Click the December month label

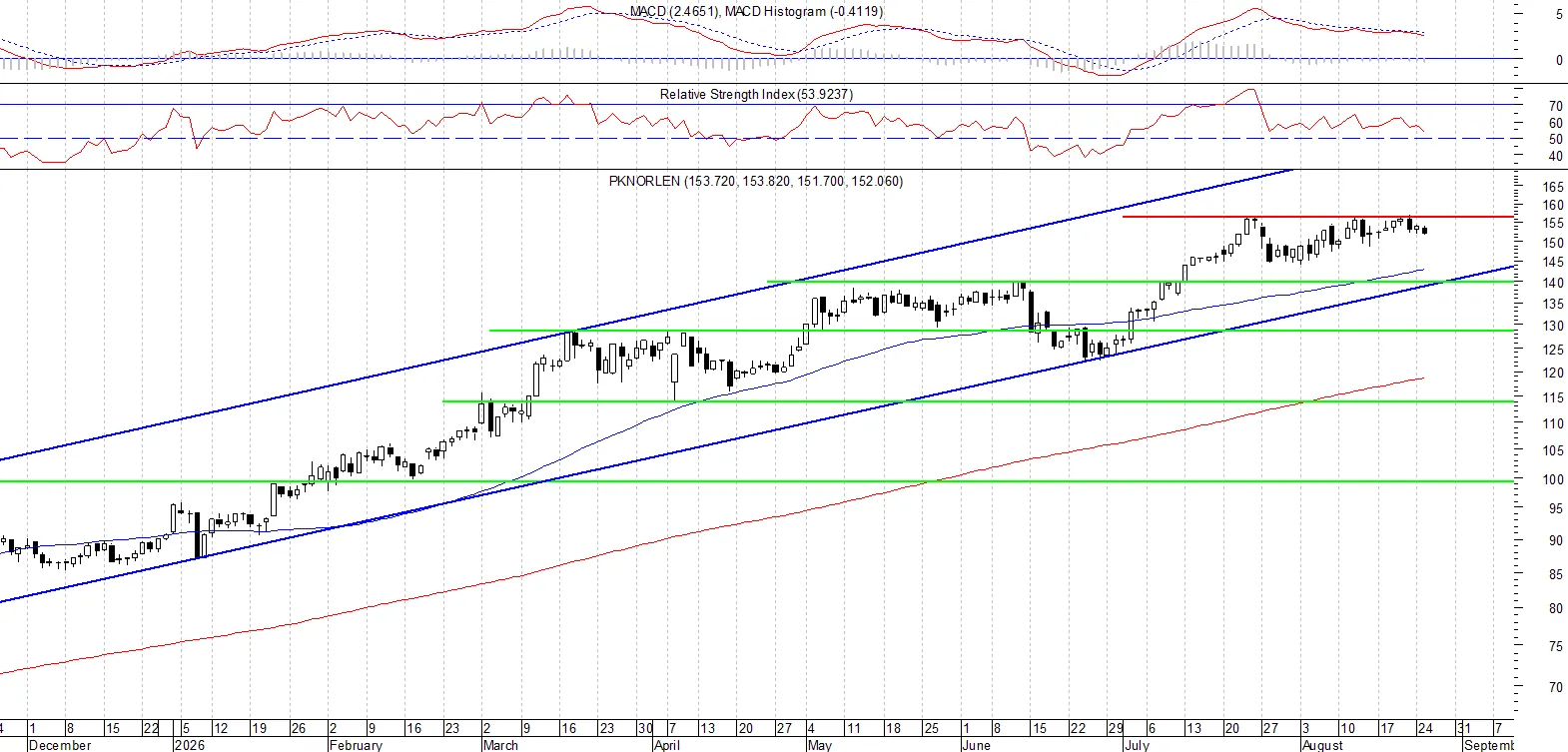pos(60,745)
